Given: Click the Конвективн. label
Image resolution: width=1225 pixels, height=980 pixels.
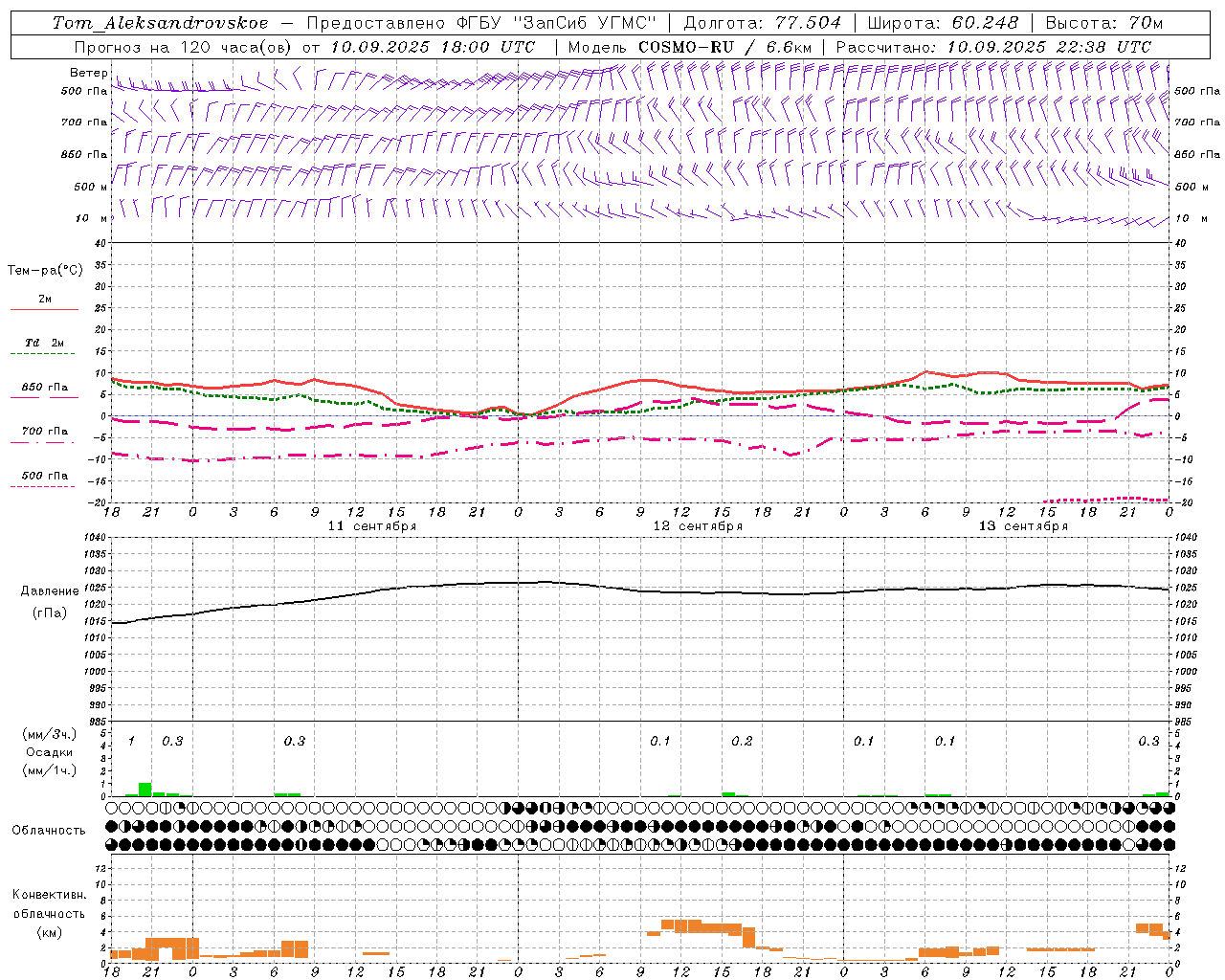Looking at the screenshot, I should [49, 895].
